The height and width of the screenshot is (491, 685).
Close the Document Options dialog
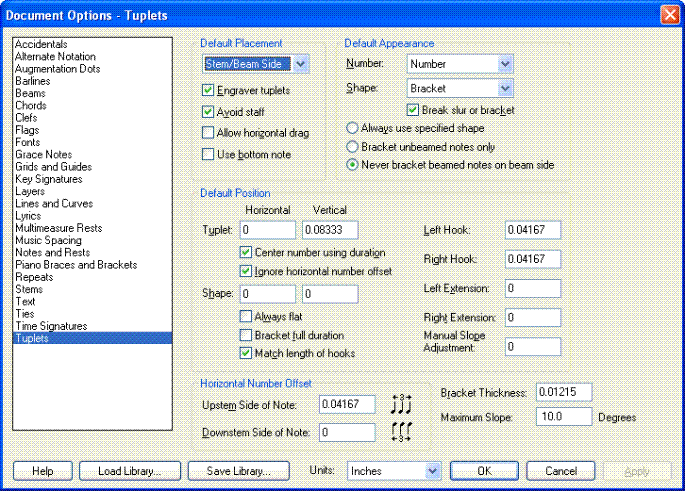pyautogui.click(x=669, y=15)
